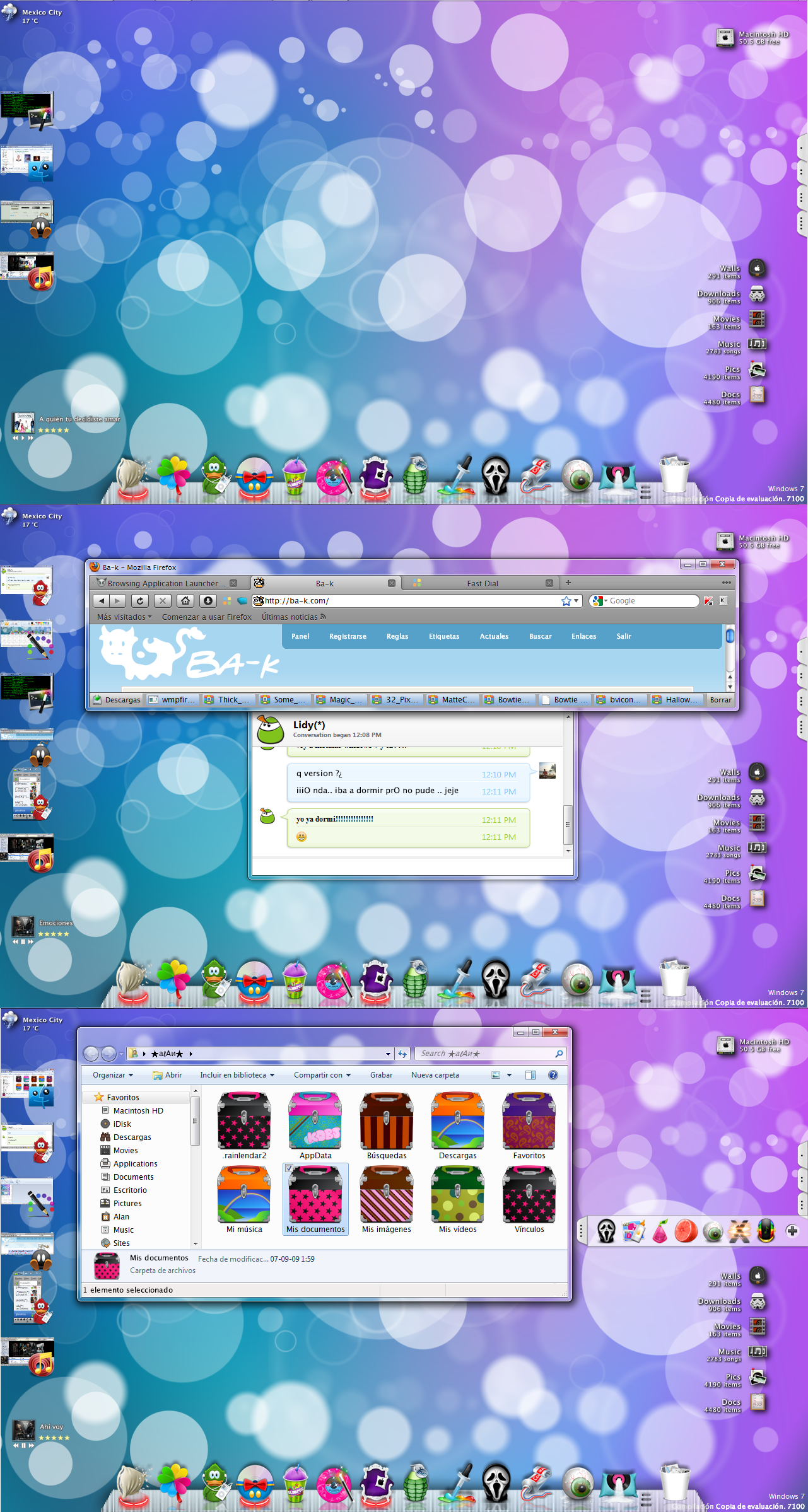Screen dimensions: 808x1512
Task: Select the Browsing Application Launcher tab
Action: [x=164, y=583]
